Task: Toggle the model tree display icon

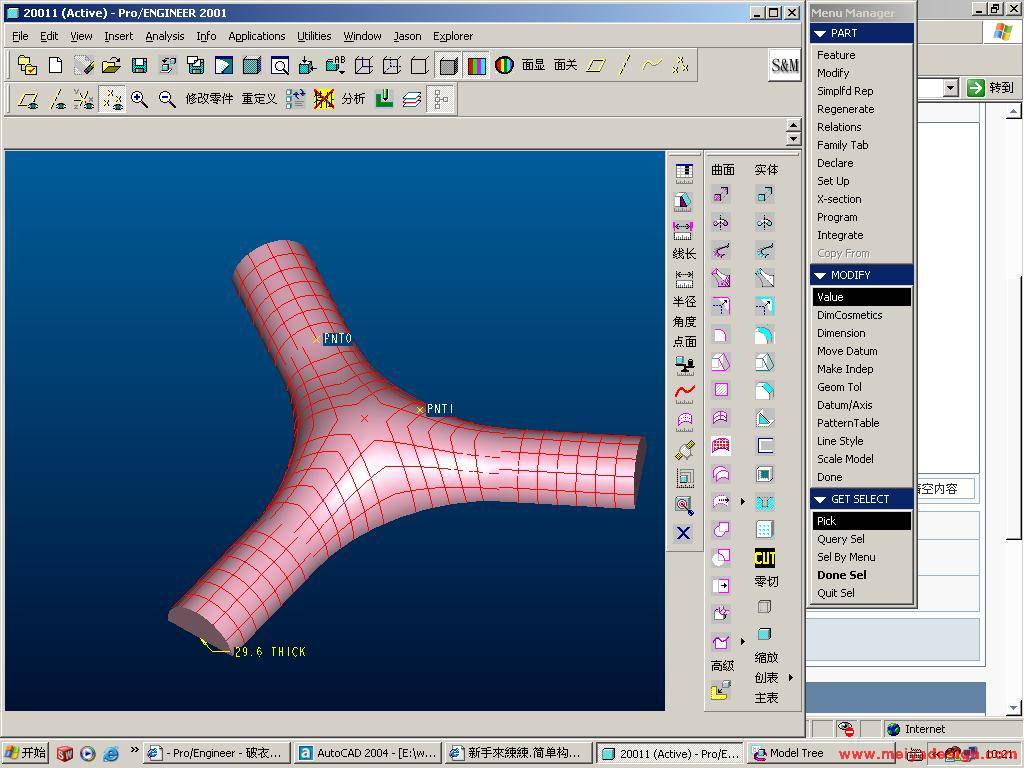Action: [441, 99]
